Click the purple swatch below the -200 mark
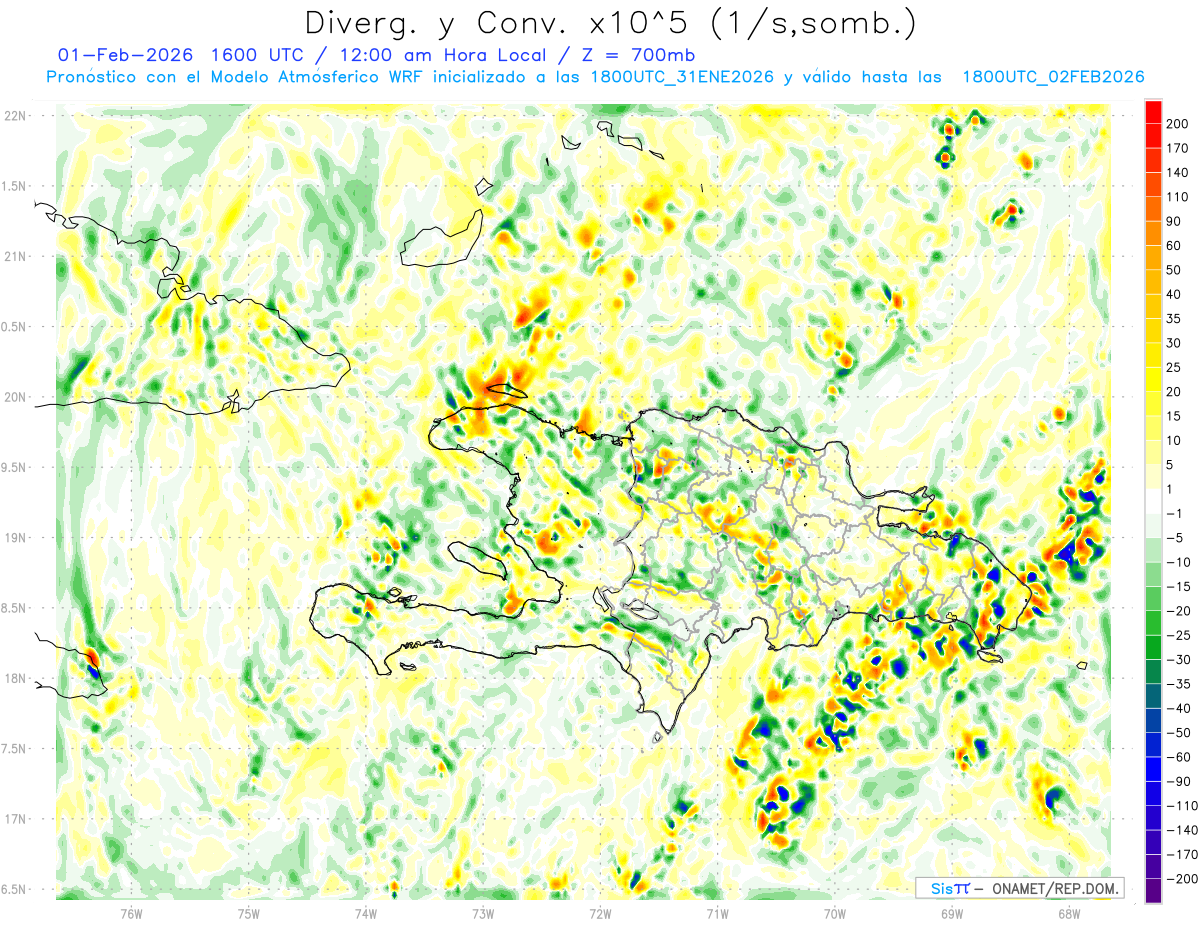 (1153, 891)
